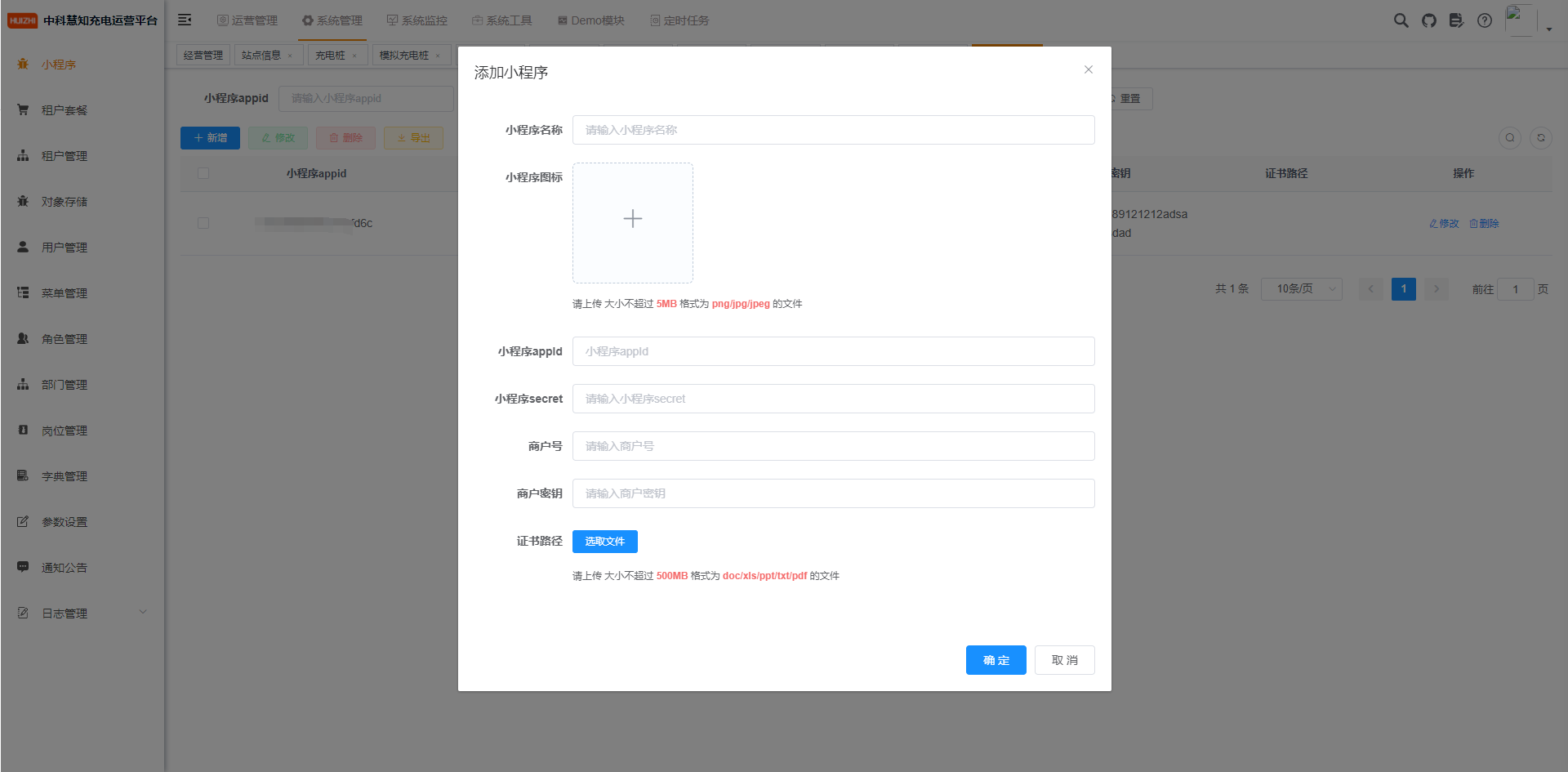The image size is (1568, 772).
Task: Open the documentation icon in top bar
Action: pyautogui.click(x=1456, y=20)
